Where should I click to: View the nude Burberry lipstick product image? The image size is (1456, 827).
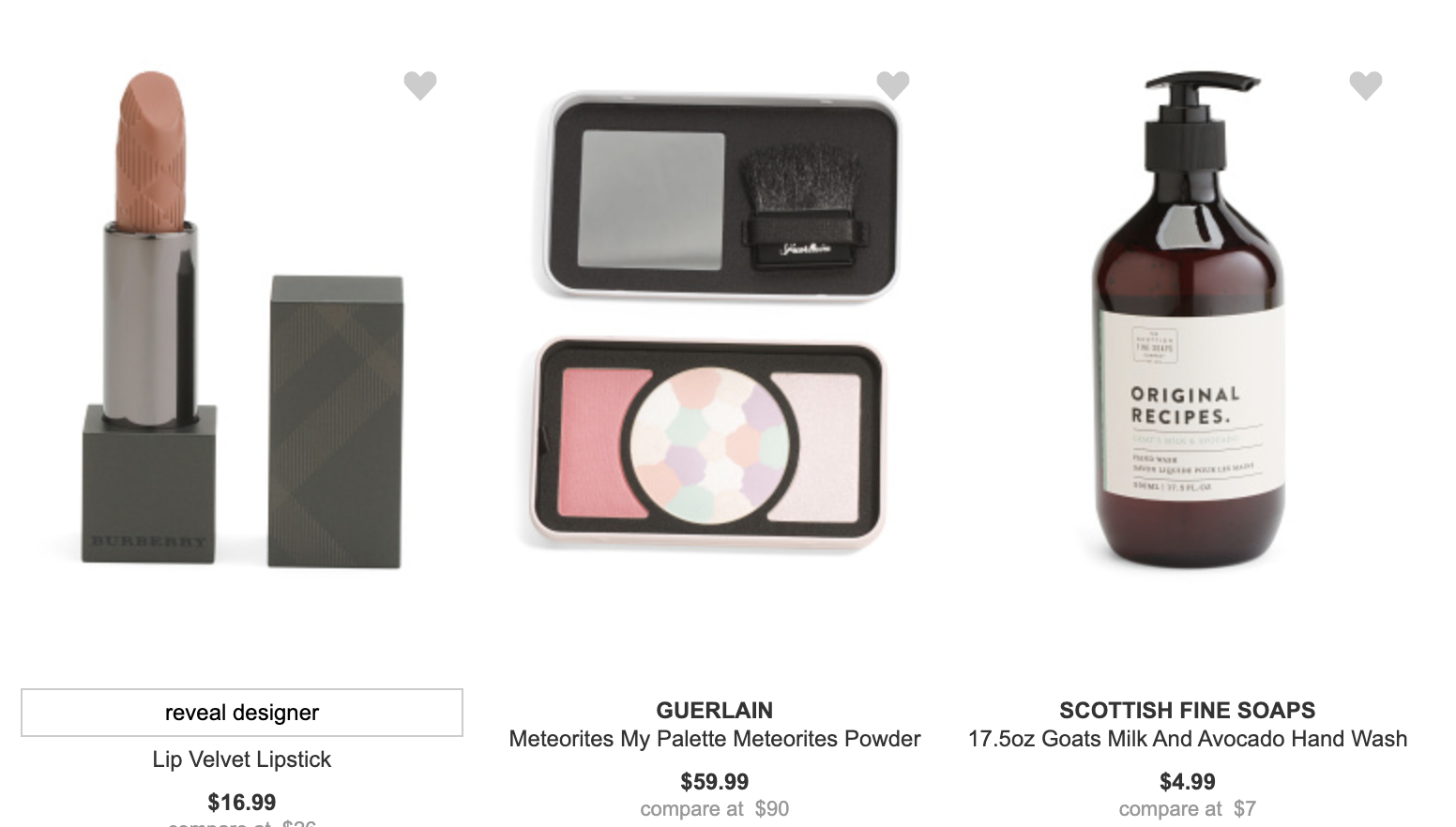click(x=149, y=319)
